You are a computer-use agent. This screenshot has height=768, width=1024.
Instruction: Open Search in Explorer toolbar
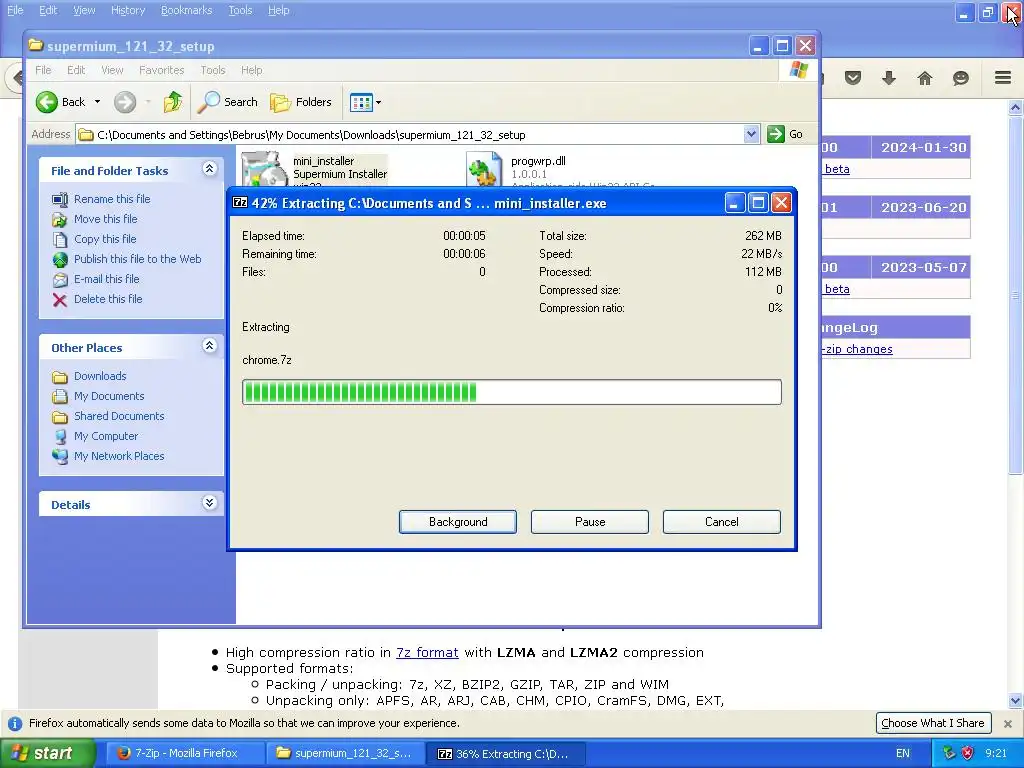(228, 102)
